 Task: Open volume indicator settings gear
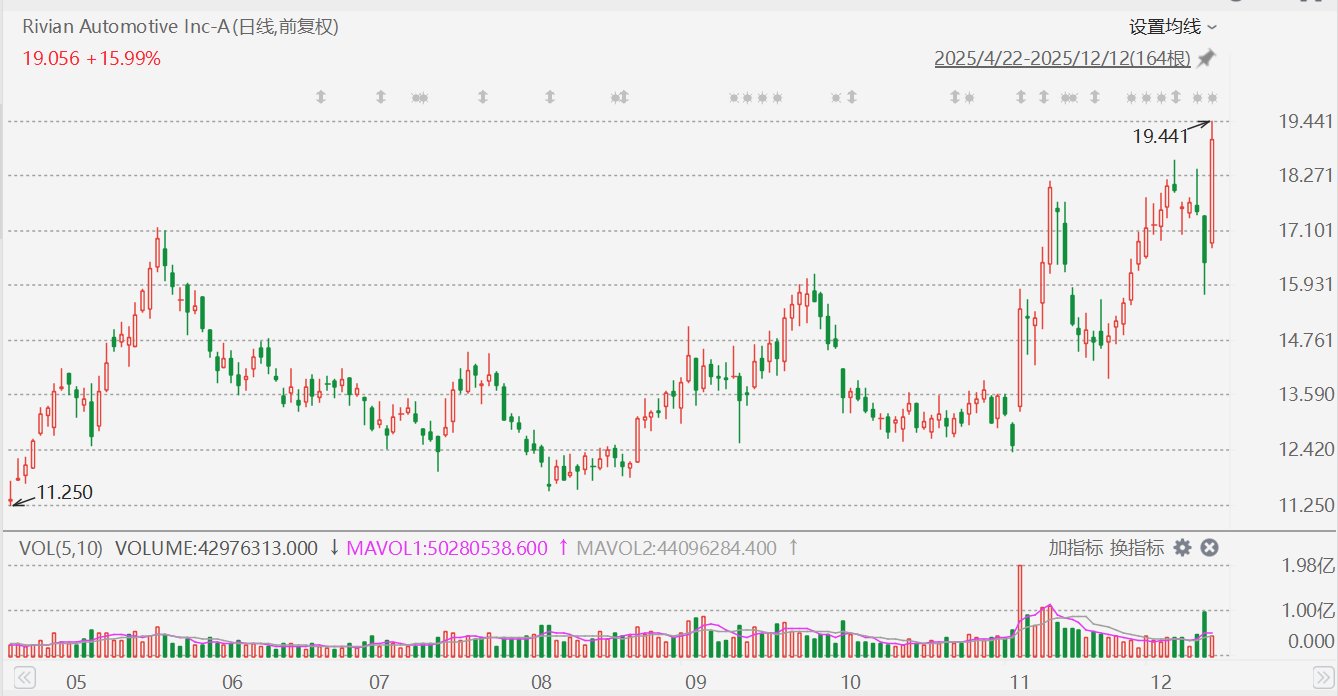(1182, 547)
